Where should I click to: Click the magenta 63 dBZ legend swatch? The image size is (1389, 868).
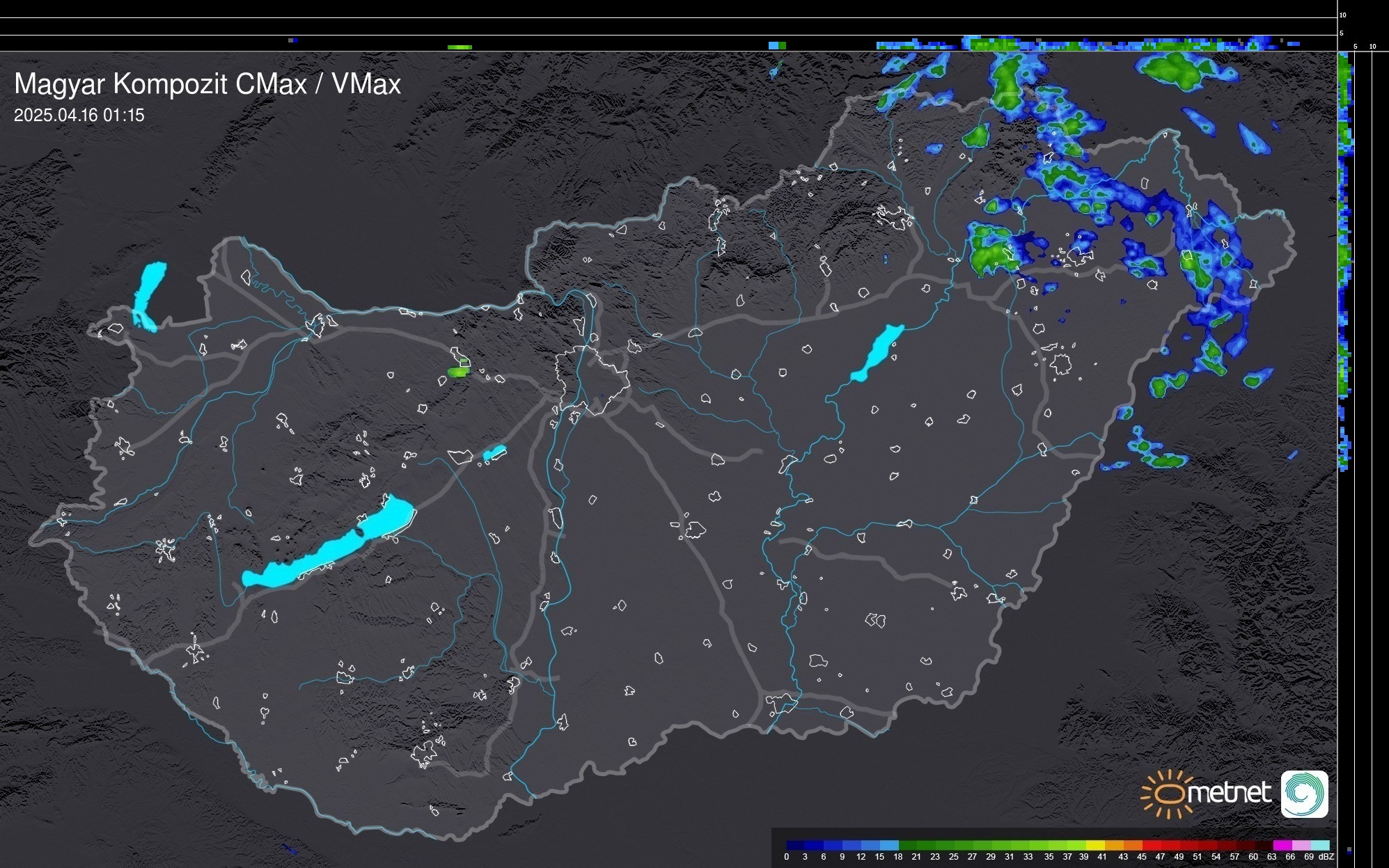[x=1281, y=846]
